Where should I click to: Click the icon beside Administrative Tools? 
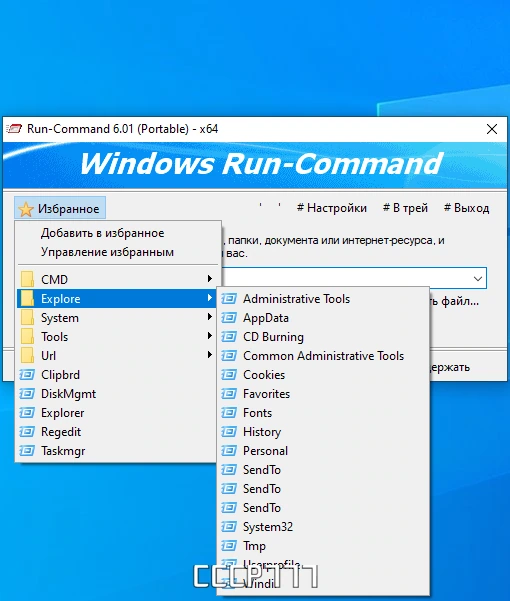[x=229, y=299]
